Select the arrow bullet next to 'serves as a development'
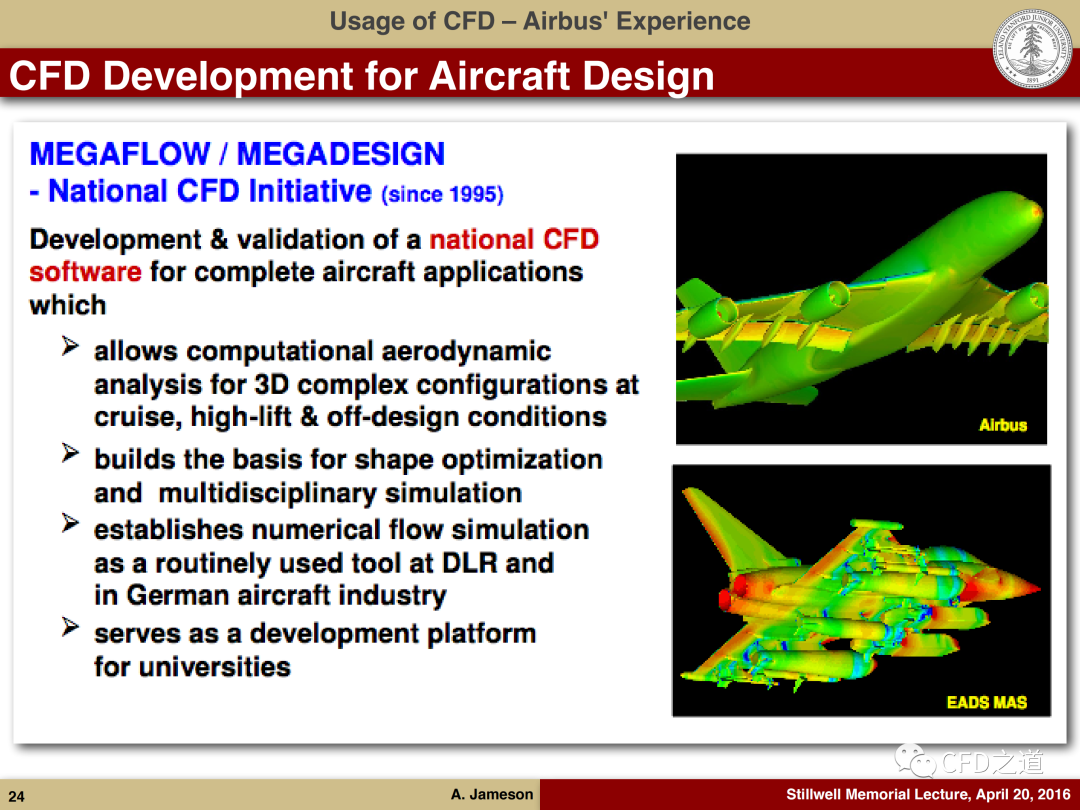The width and height of the screenshot is (1080, 810). coord(70,629)
